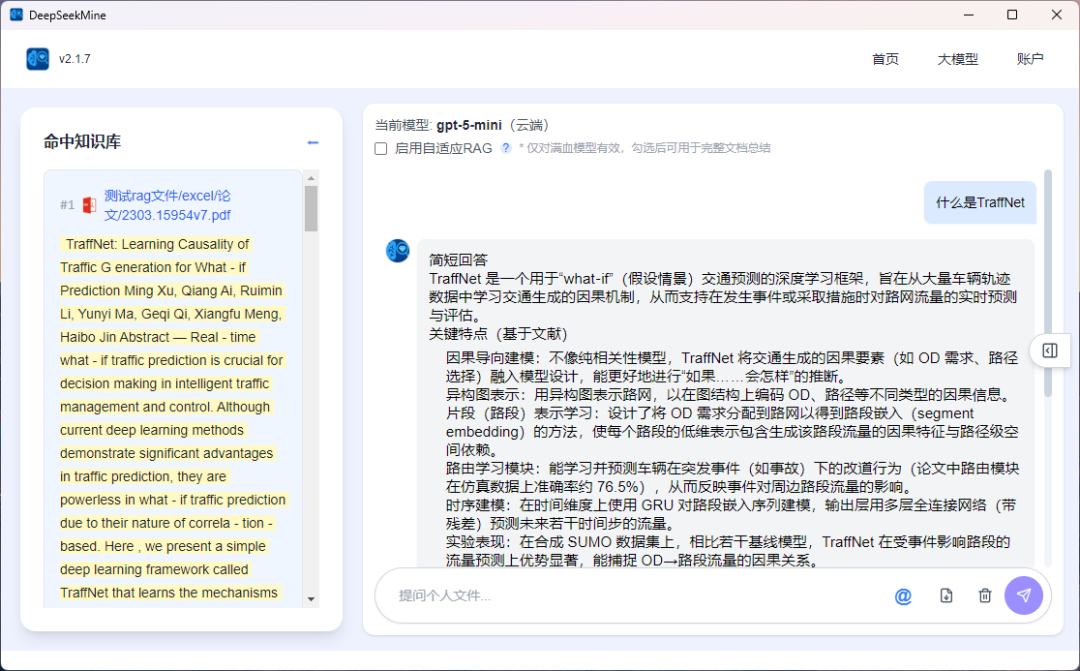Click the bot avatar beside the answer message

tap(397, 251)
